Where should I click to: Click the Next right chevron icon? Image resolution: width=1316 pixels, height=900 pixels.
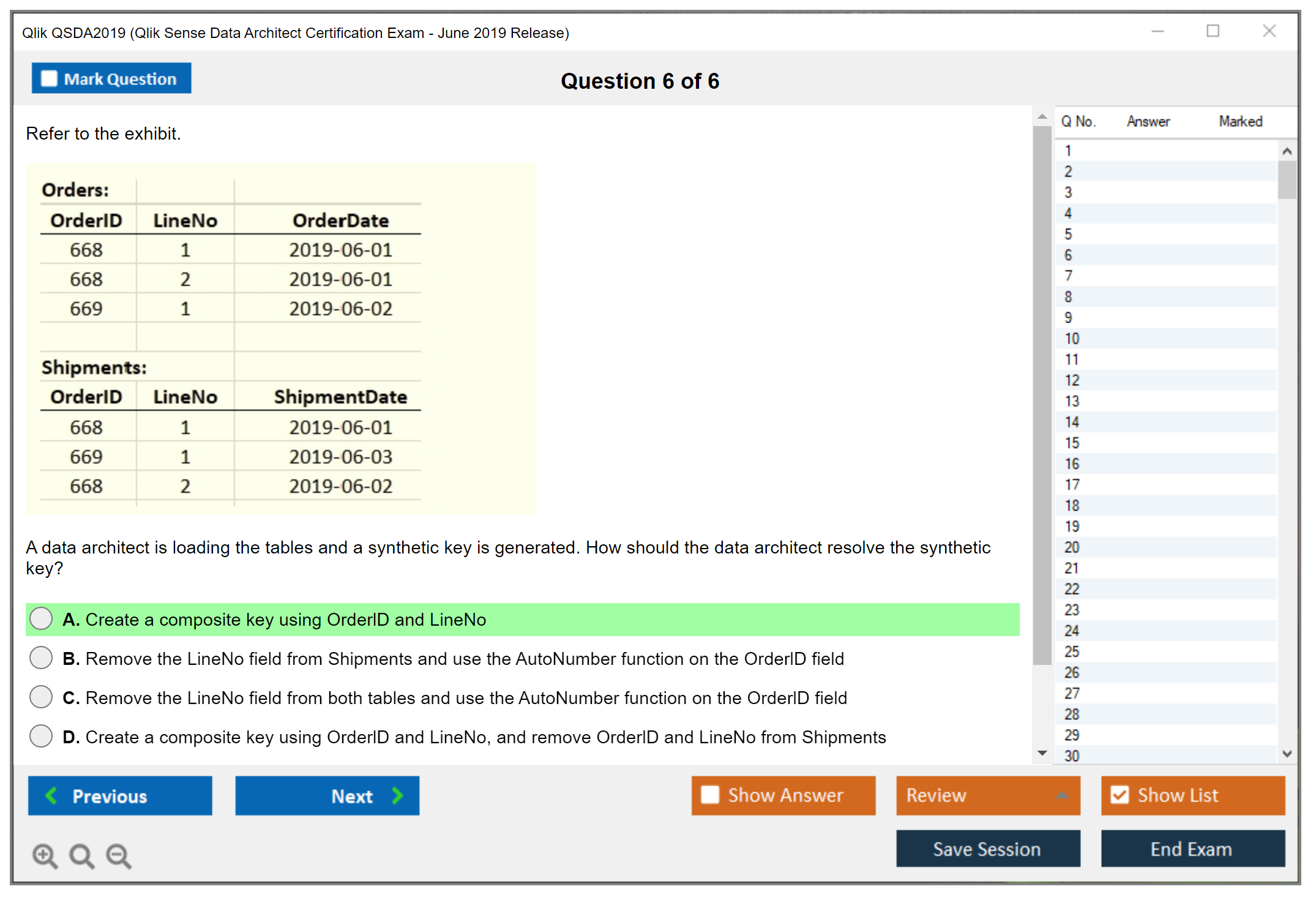coord(397,795)
